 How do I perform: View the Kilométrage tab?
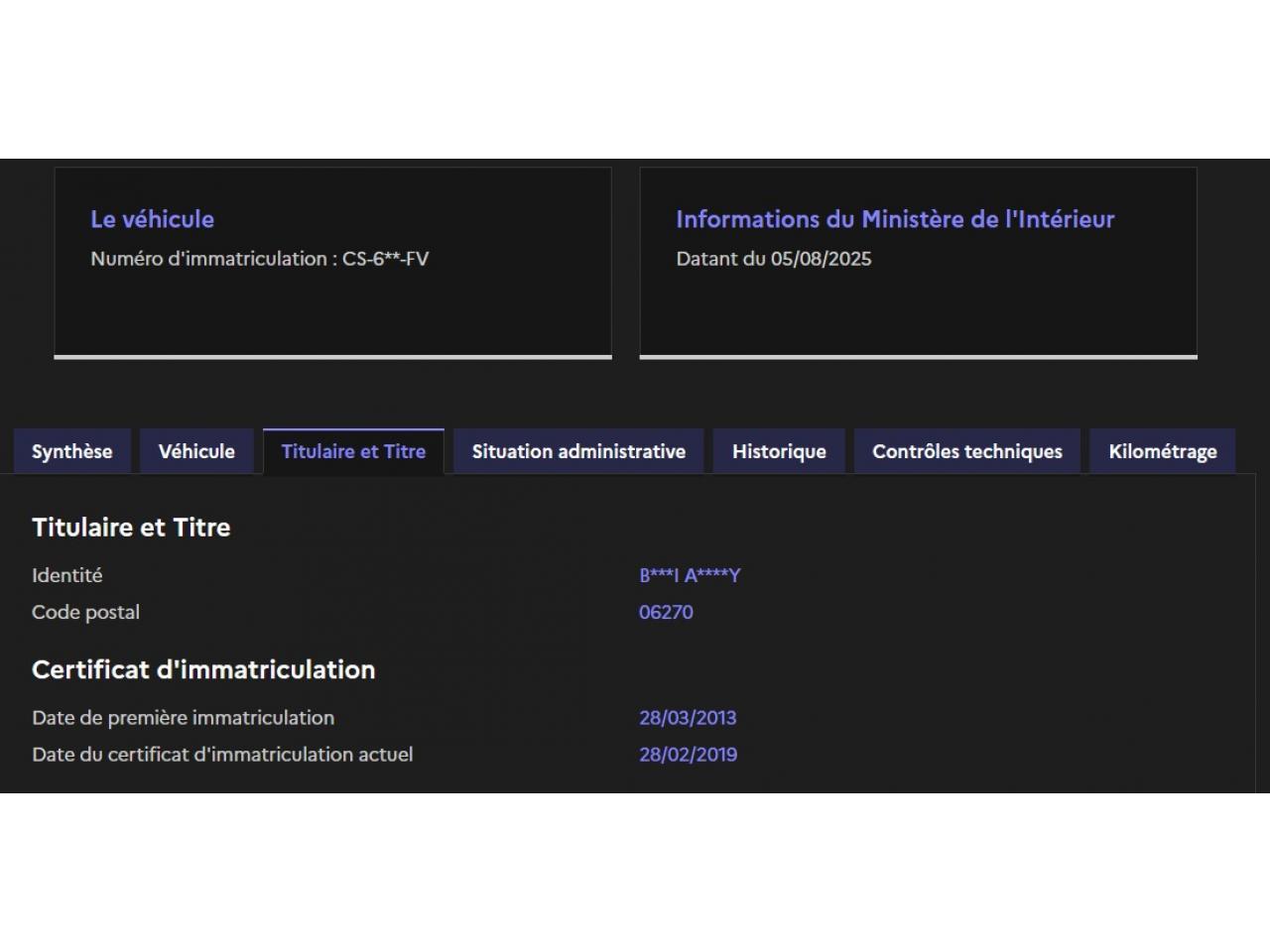[1162, 452]
